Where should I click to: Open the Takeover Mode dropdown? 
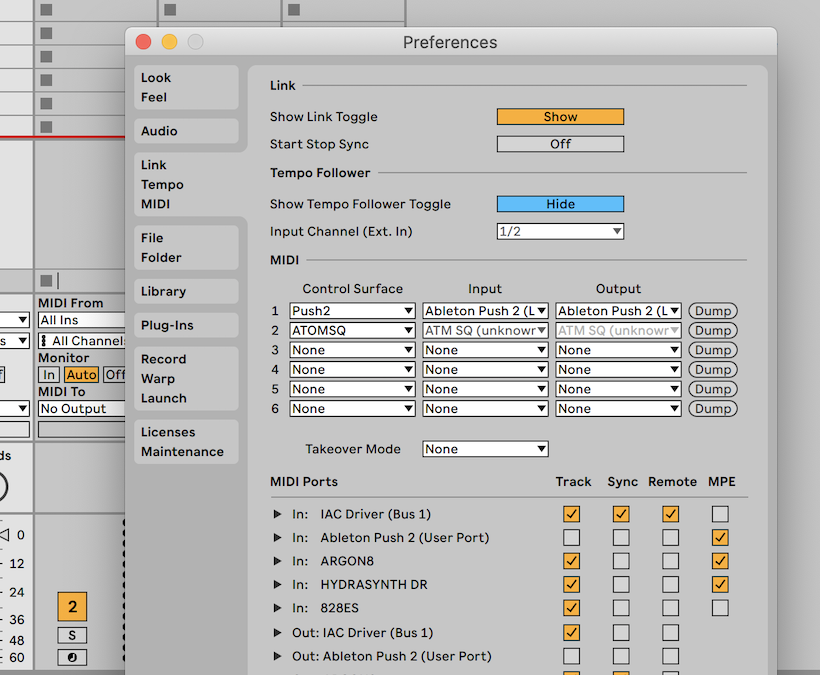point(485,449)
